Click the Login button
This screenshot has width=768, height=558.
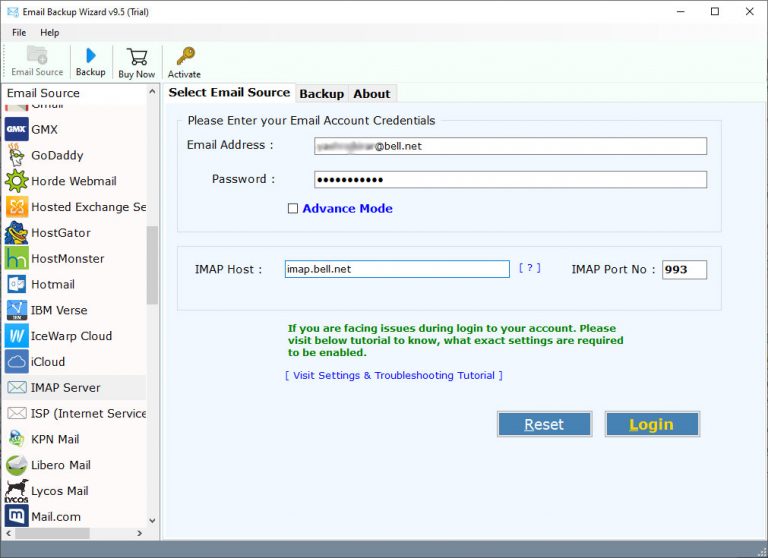coord(652,424)
